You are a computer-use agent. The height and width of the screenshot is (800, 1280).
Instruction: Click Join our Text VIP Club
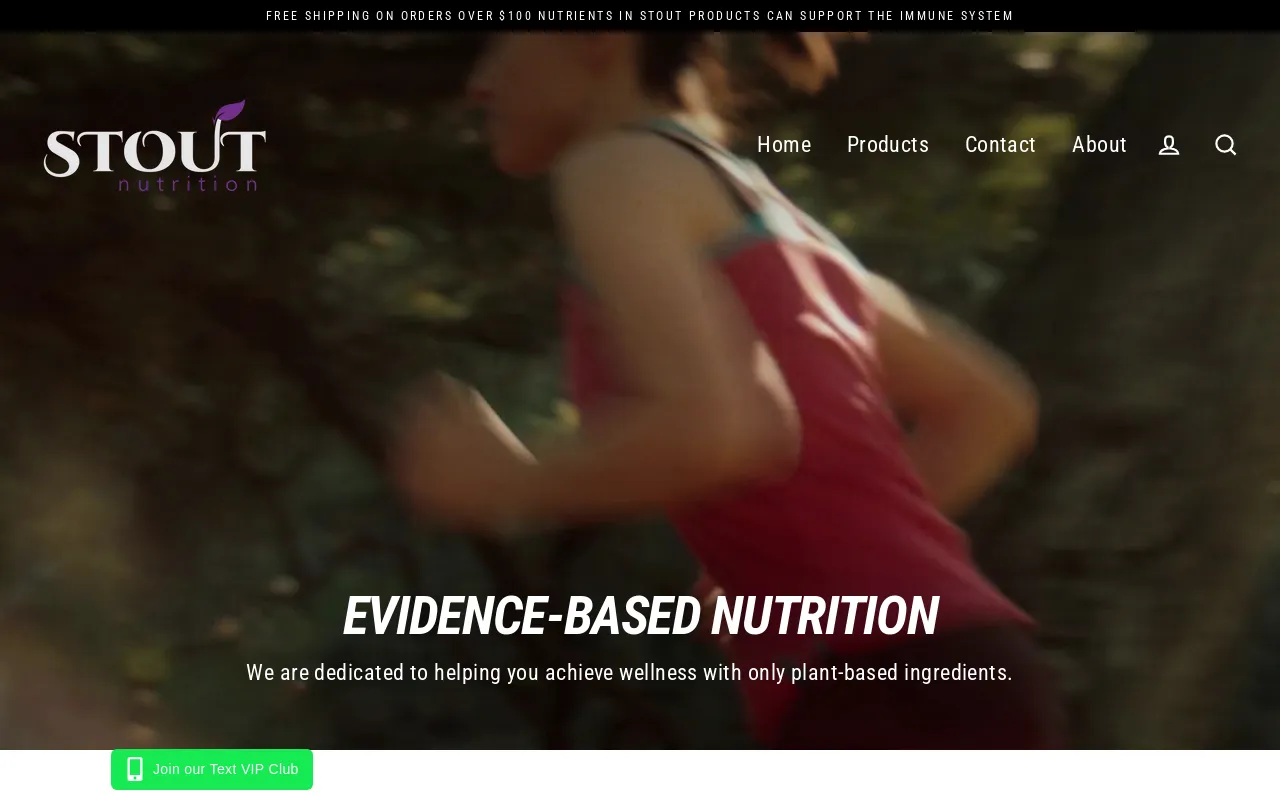pyautogui.click(x=212, y=769)
